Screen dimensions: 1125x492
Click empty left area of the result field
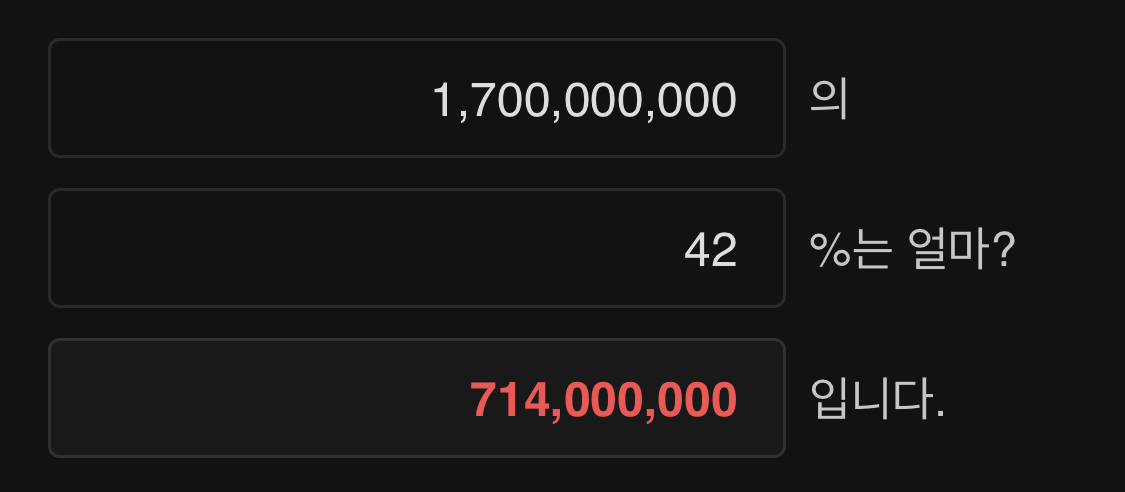pyautogui.click(x=258, y=398)
